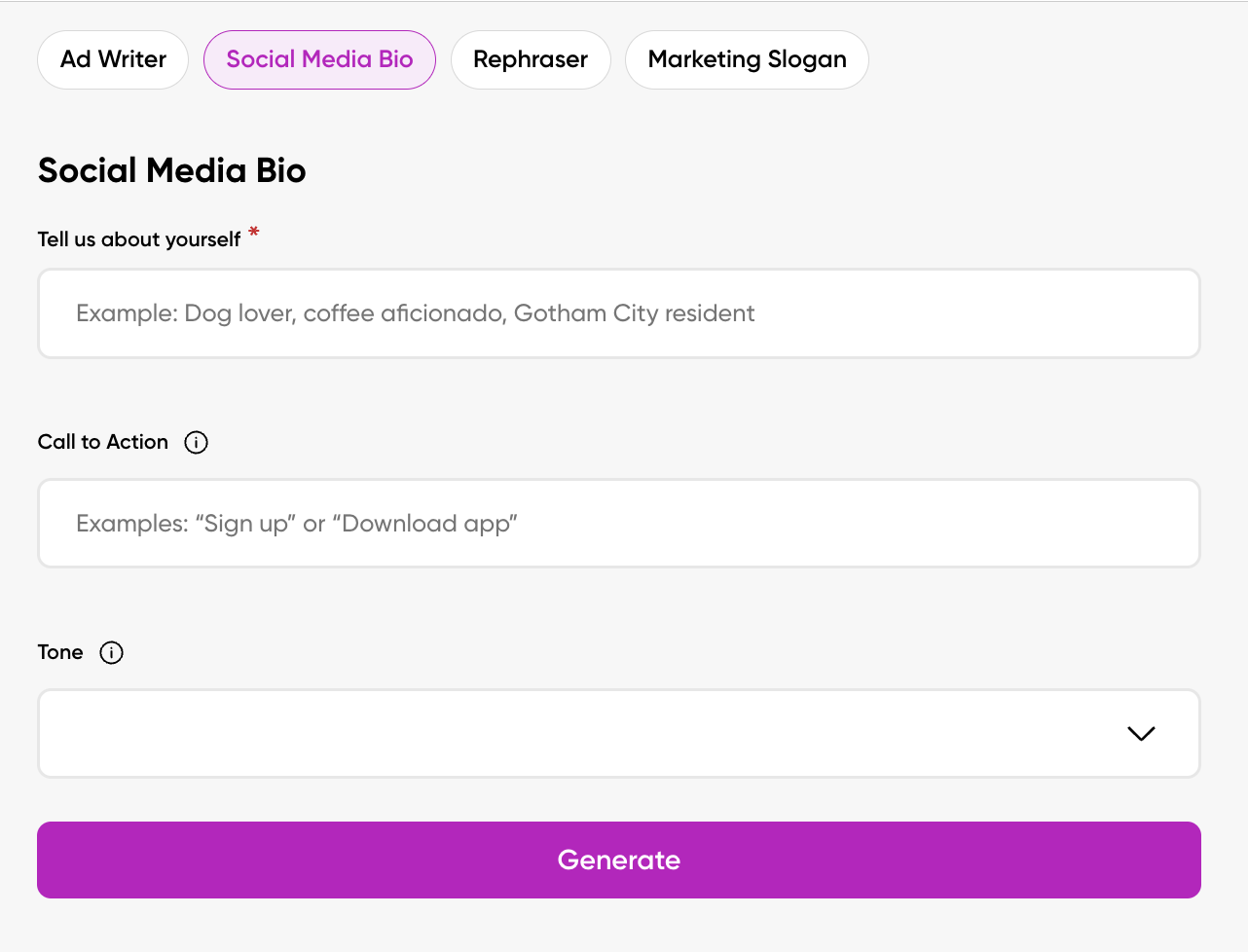
Task: Click the Call to Action input field
Action: [x=619, y=524]
